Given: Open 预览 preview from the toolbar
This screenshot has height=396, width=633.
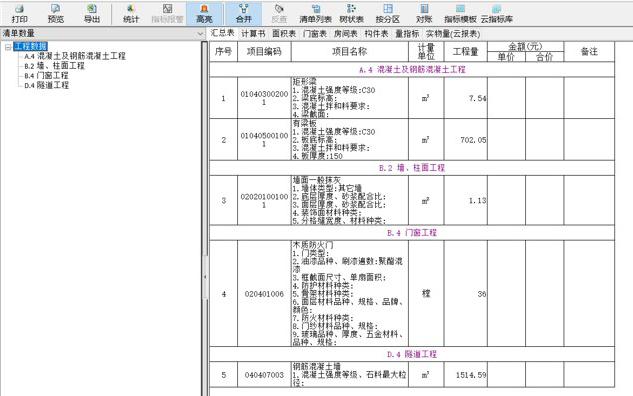Looking at the screenshot, I should pyautogui.click(x=55, y=14).
